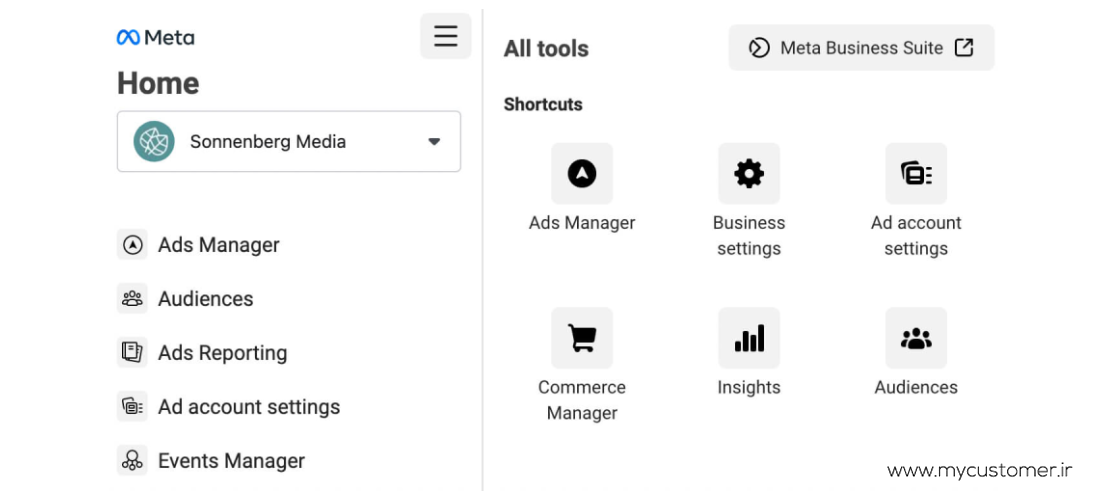Open the Ads Reporting menu label

[x=222, y=353]
